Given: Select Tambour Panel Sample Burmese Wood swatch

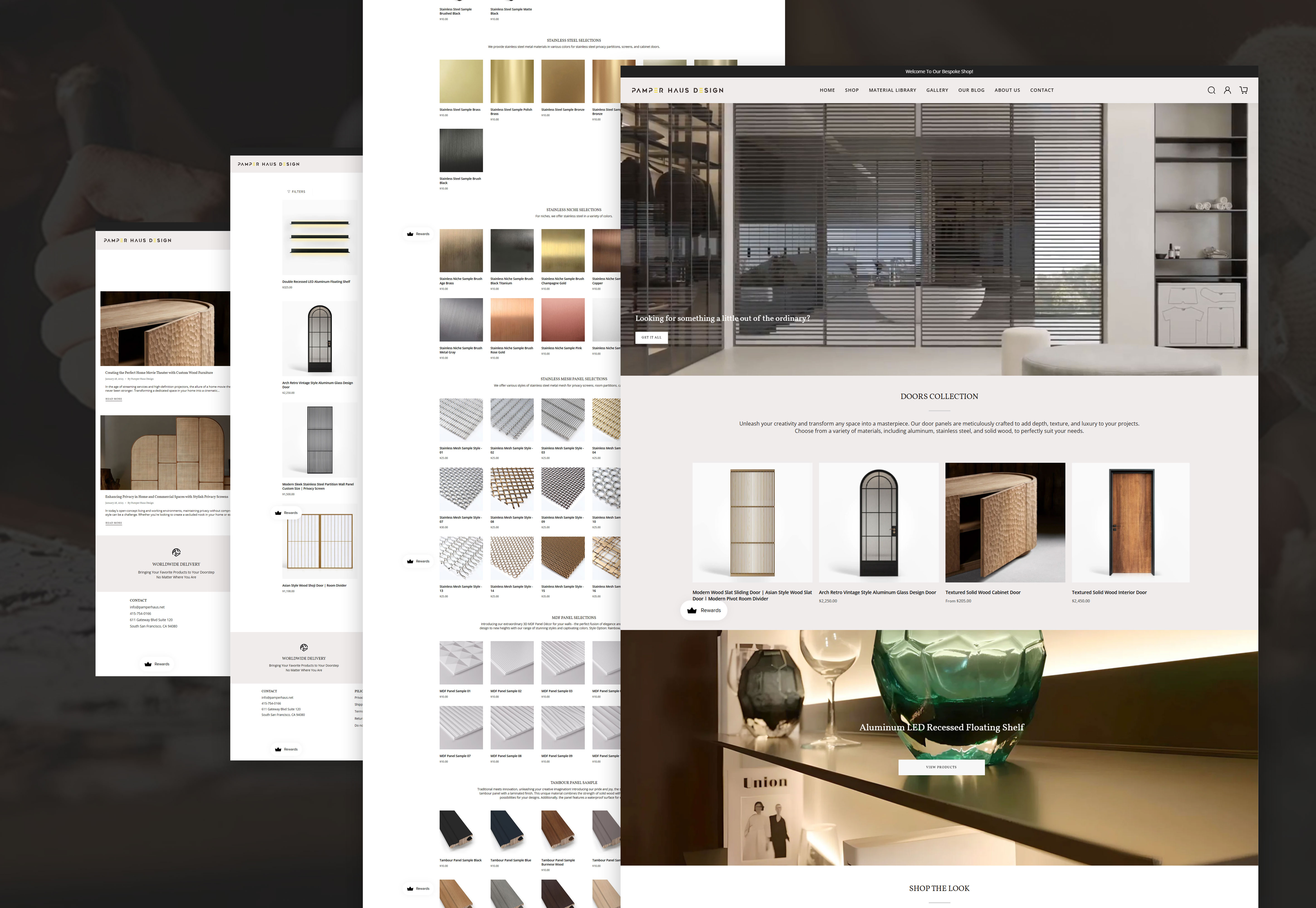Looking at the screenshot, I should click(x=563, y=832).
